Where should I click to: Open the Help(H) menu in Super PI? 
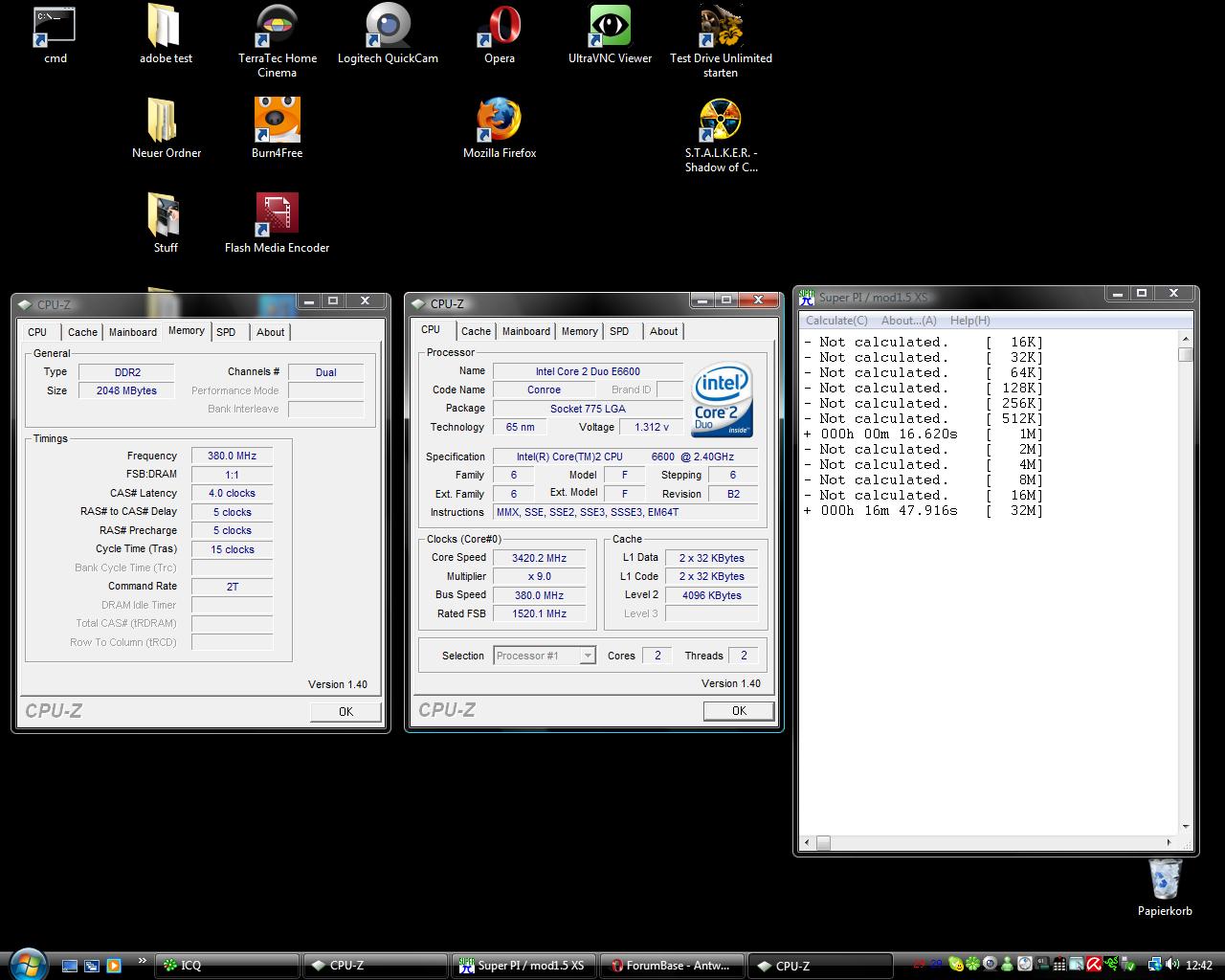[x=969, y=321]
